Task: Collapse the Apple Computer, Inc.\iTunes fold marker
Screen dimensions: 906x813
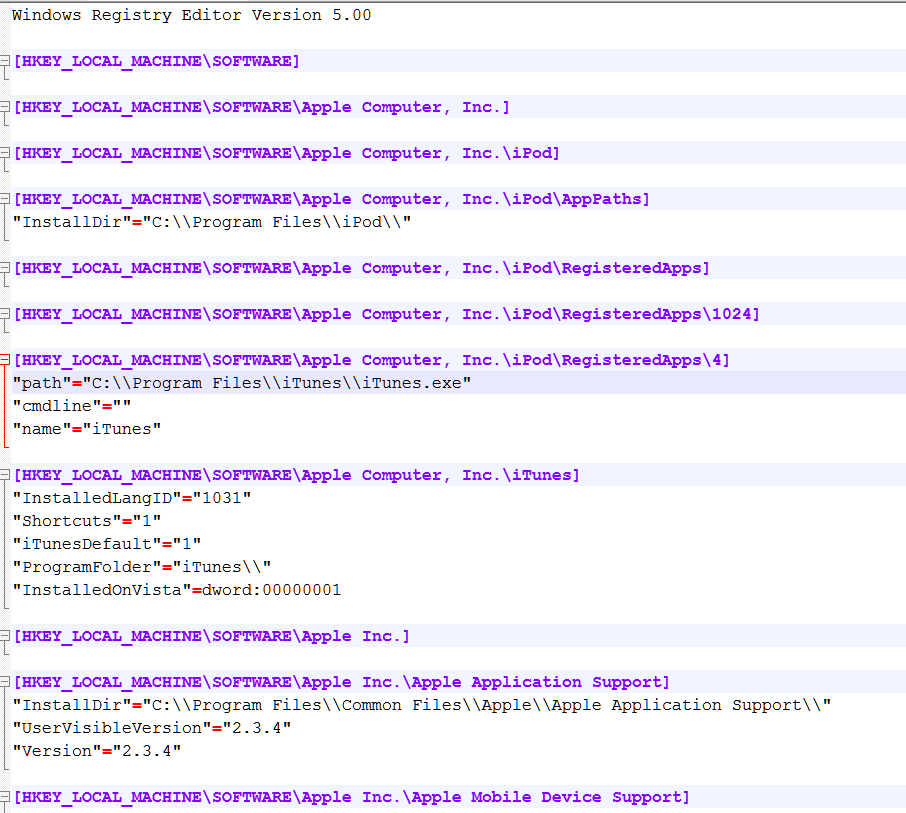Action: tap(5, 474)
